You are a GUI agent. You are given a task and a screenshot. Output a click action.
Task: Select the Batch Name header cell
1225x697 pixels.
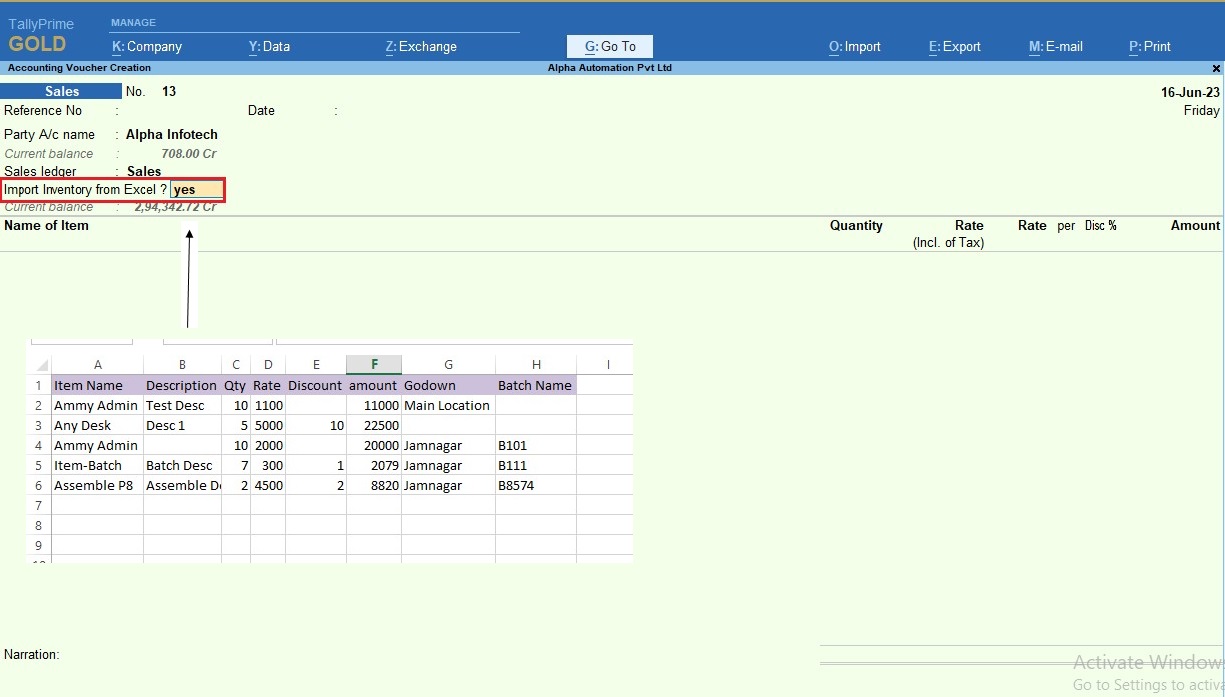point(535,385)
